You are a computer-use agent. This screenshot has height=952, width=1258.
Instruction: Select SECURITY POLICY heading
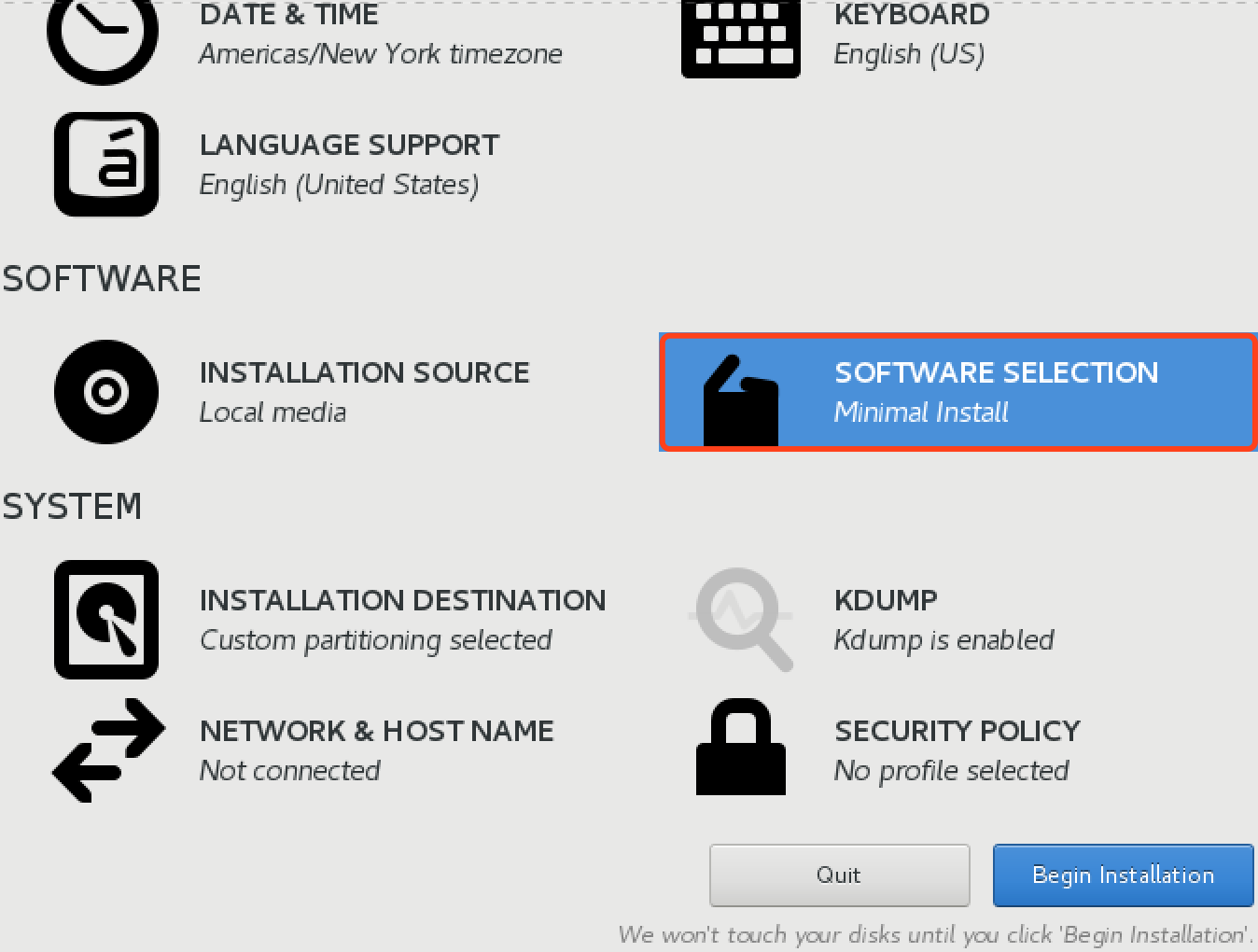point(957,731)
